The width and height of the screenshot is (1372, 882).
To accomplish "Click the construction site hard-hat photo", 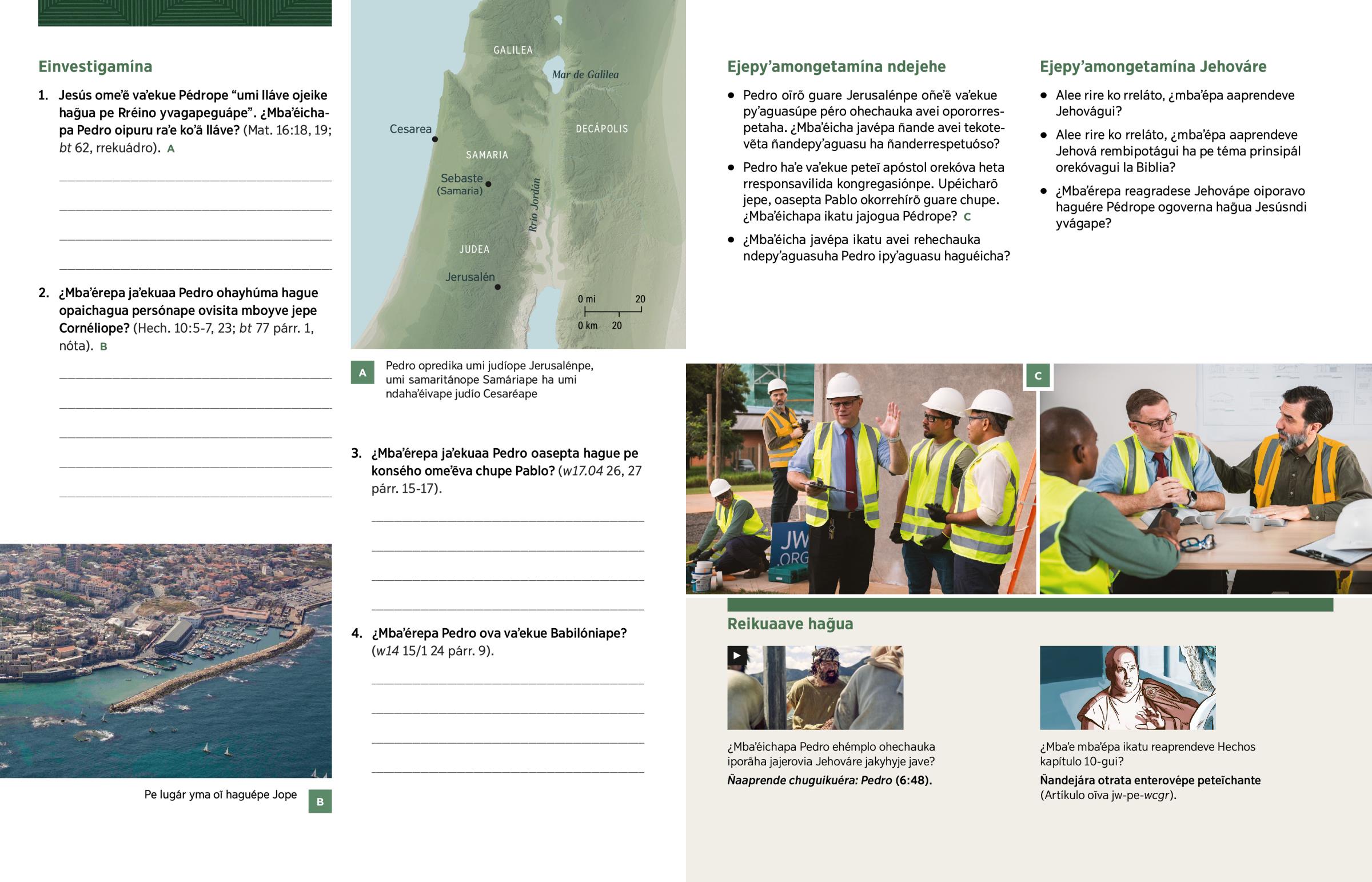I will [x=860, y=479].
